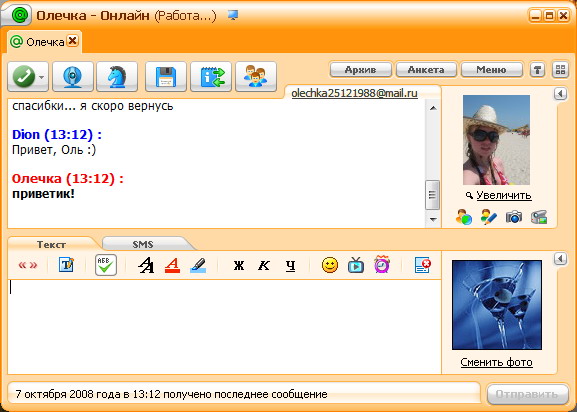Save conversation with the floppy disk icon
The image size is (577, 412).
166,77
